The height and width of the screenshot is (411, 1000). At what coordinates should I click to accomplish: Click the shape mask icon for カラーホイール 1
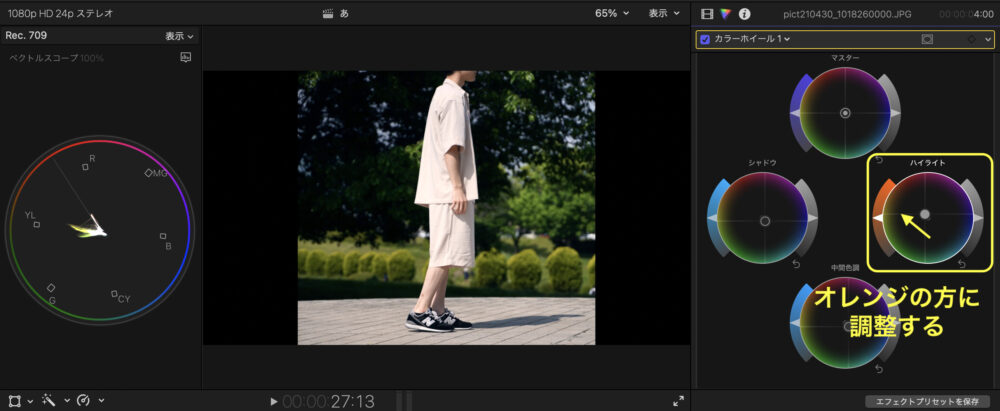tap(927, 39)
